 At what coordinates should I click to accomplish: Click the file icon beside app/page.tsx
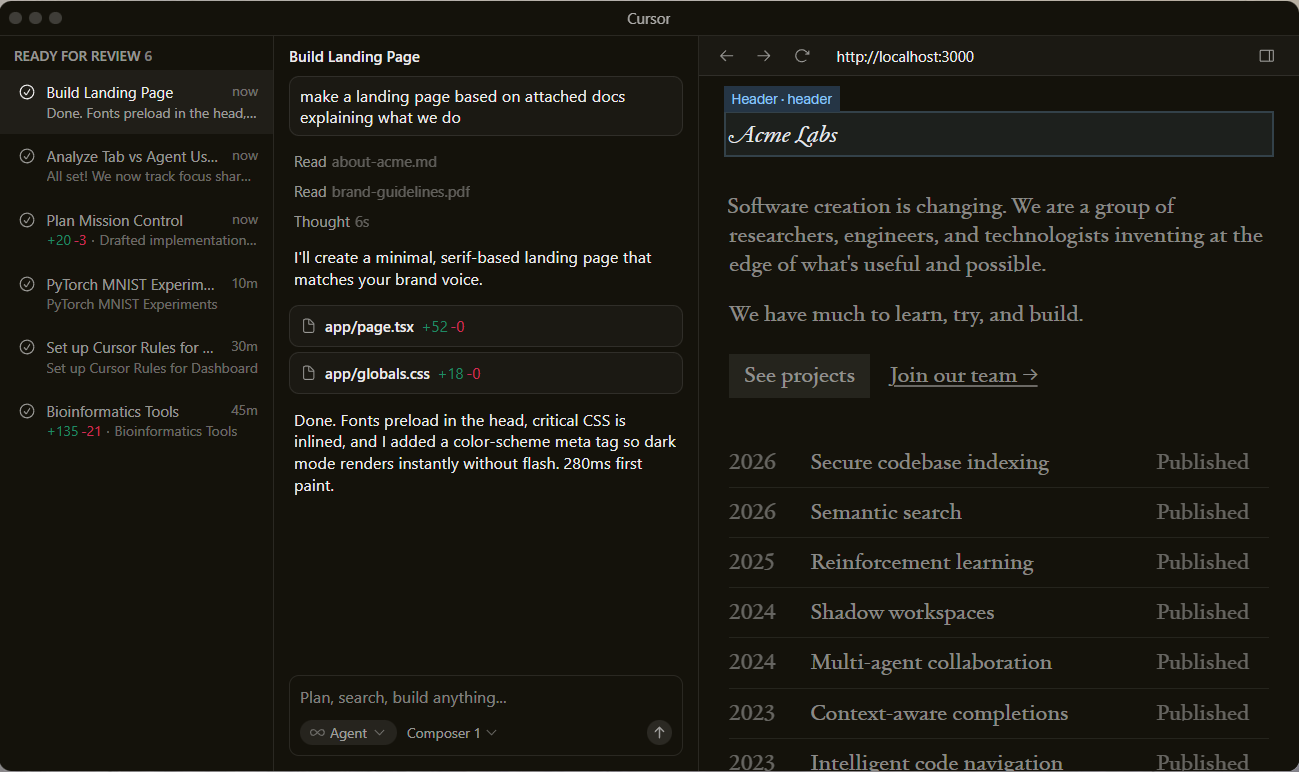(x=309, y=327)
